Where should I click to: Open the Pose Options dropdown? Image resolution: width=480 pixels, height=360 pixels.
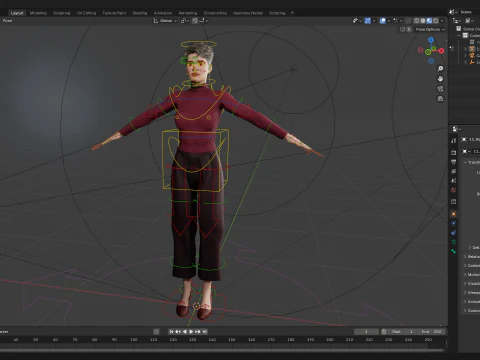[430, 29]
